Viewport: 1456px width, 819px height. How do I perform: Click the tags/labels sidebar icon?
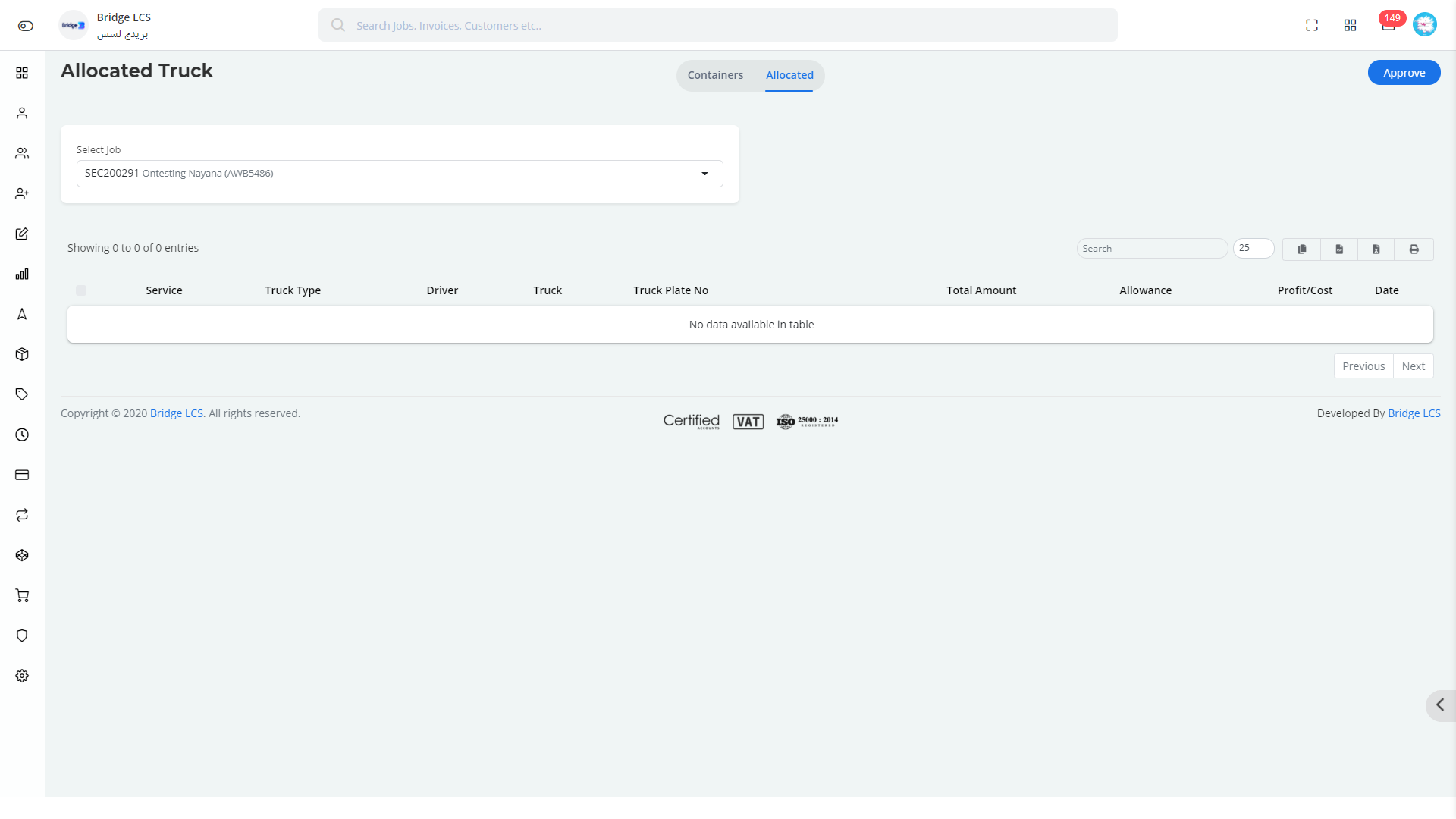tap(22, 394)
